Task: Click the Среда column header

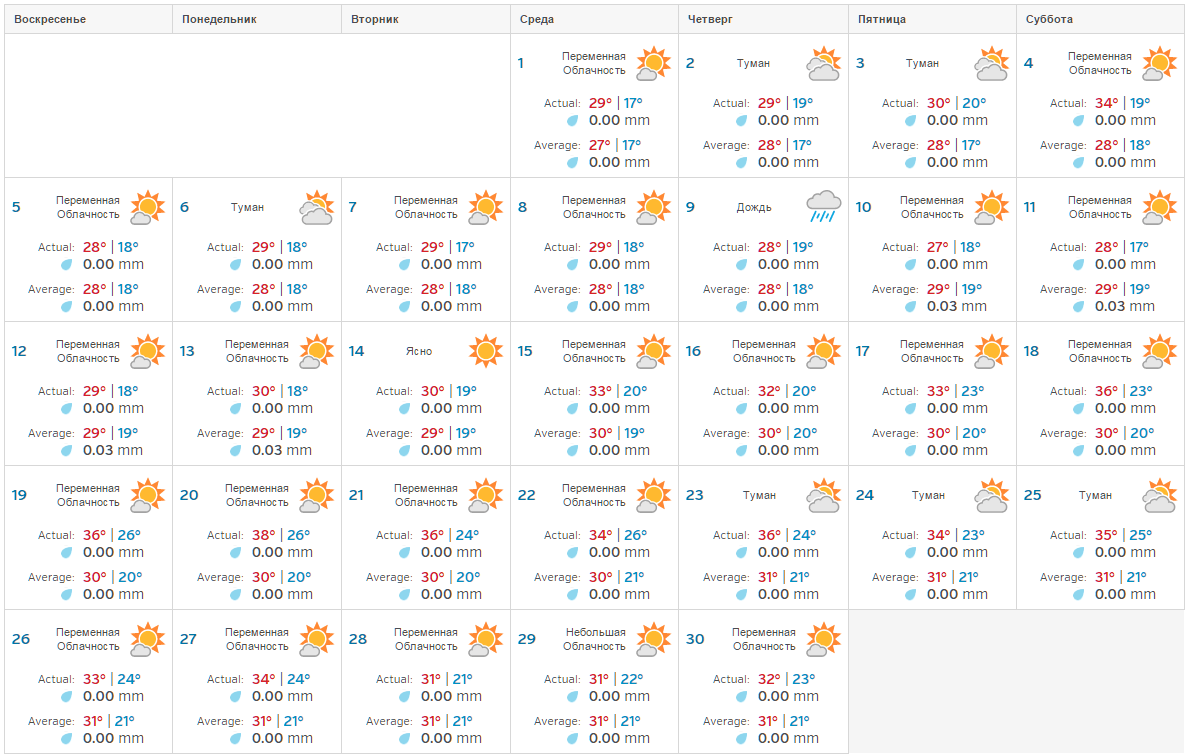Action: point(537,19)
